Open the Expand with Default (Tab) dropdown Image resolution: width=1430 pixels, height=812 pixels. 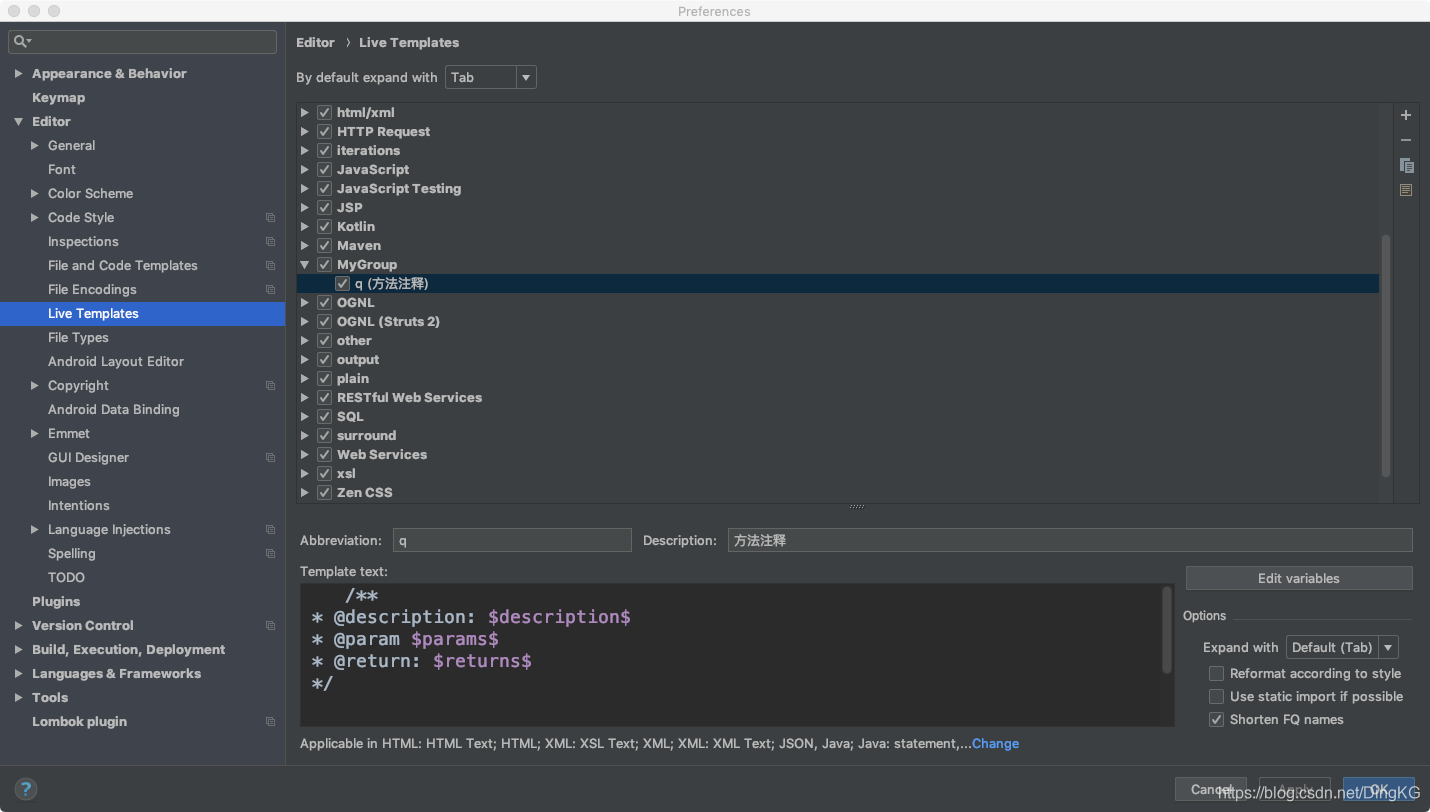1342,647
